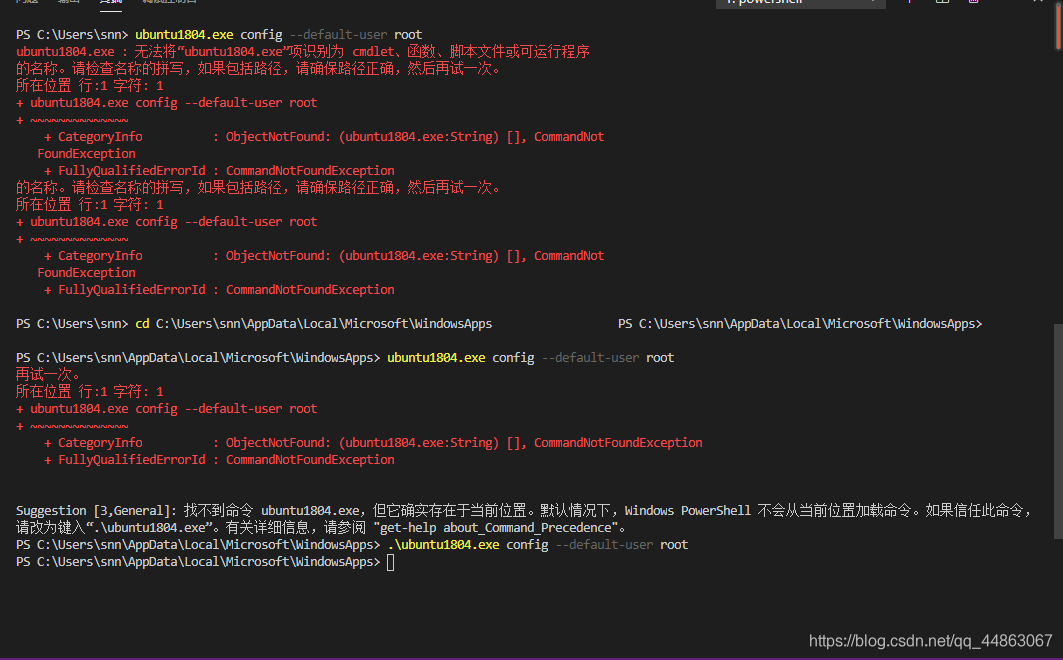Select the split terminal icon

[941, 3]
